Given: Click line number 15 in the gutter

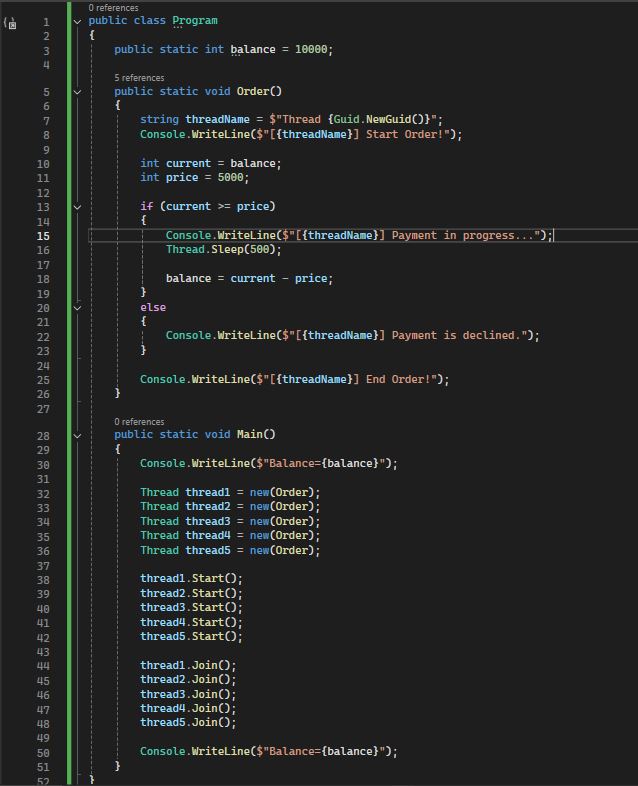Looking at the screenshot, I should click(x=43, y=236).
